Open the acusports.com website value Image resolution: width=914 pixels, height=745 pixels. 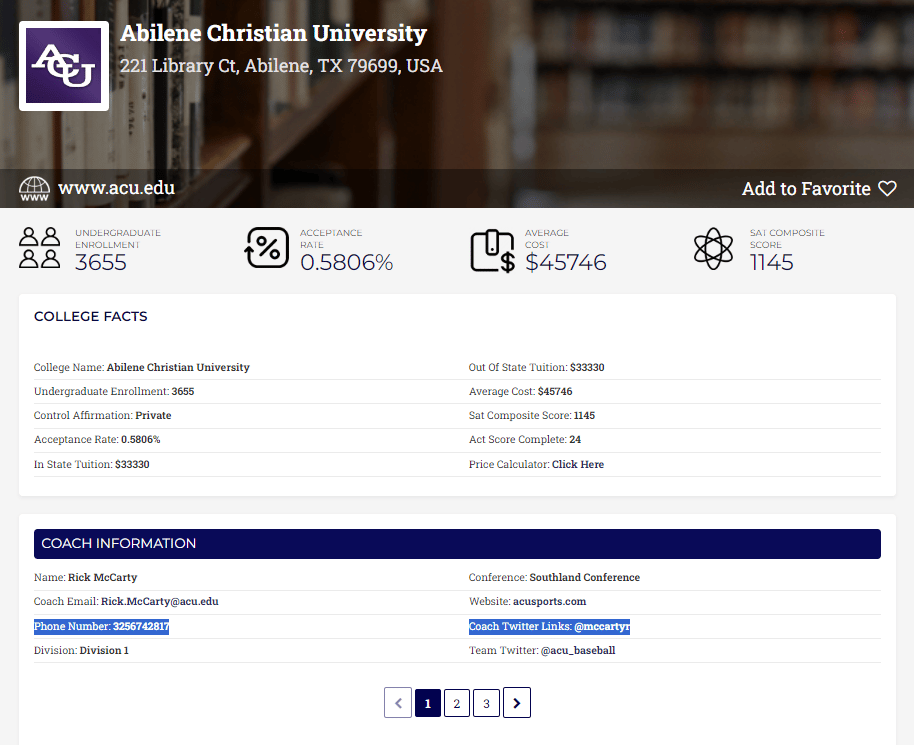point(550,601)
